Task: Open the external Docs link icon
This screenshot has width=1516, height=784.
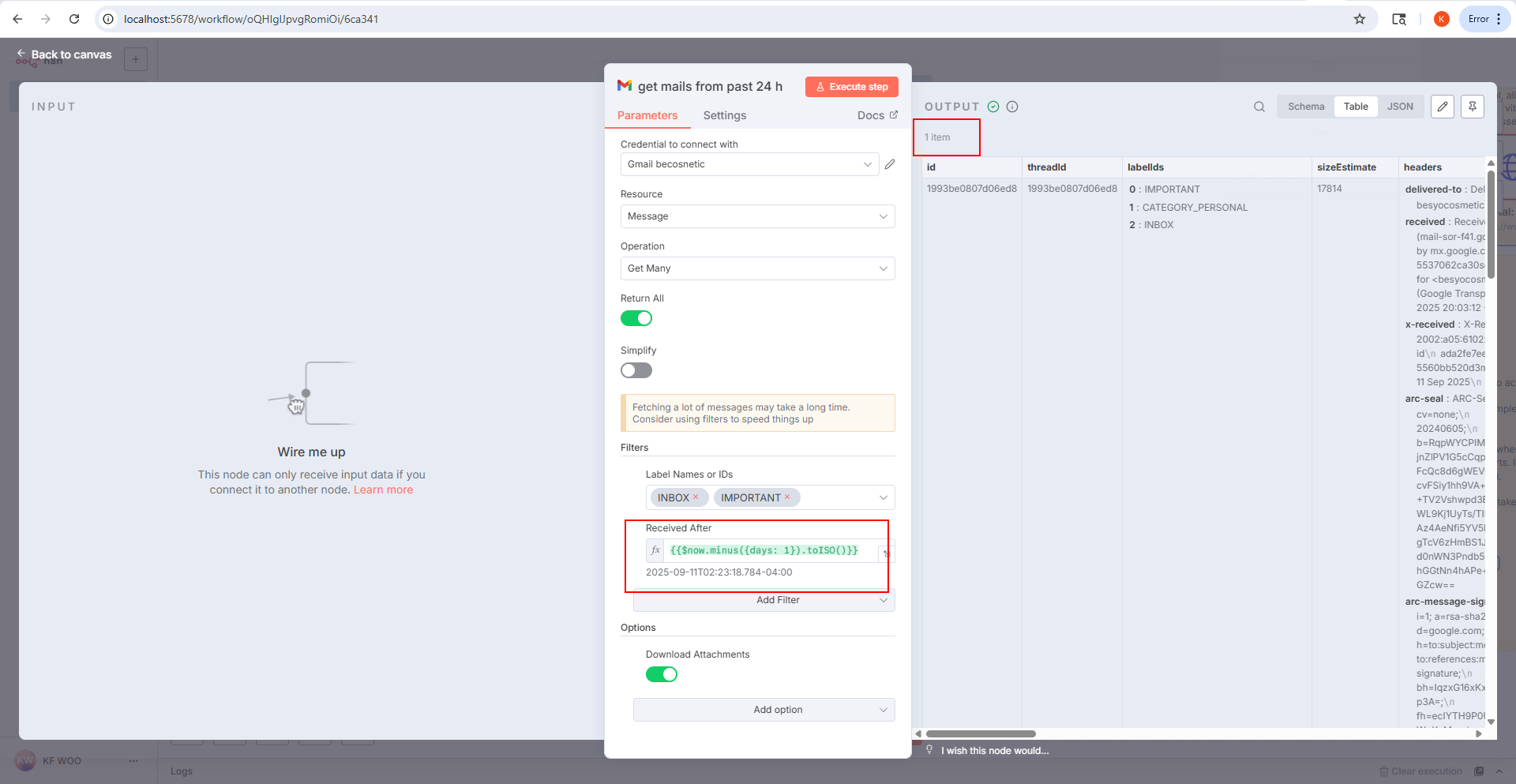Action: tap(894, 114)
